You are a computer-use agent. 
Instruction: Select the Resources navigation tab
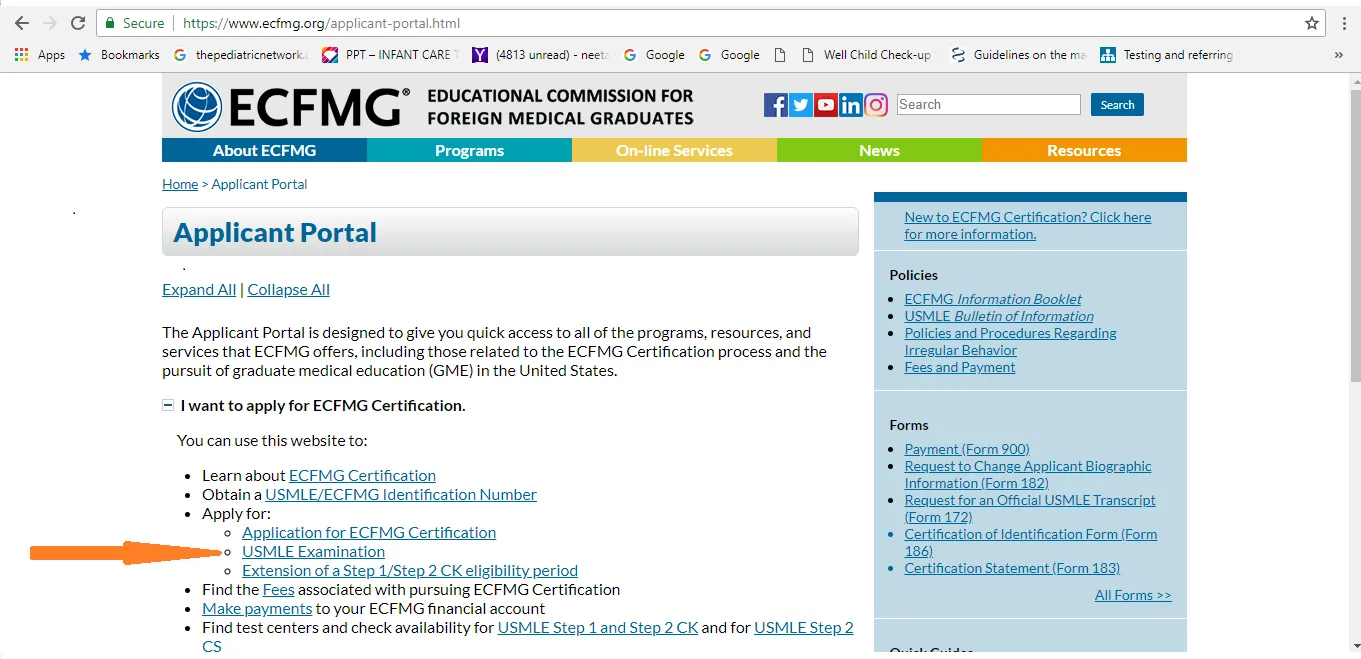1083,150
